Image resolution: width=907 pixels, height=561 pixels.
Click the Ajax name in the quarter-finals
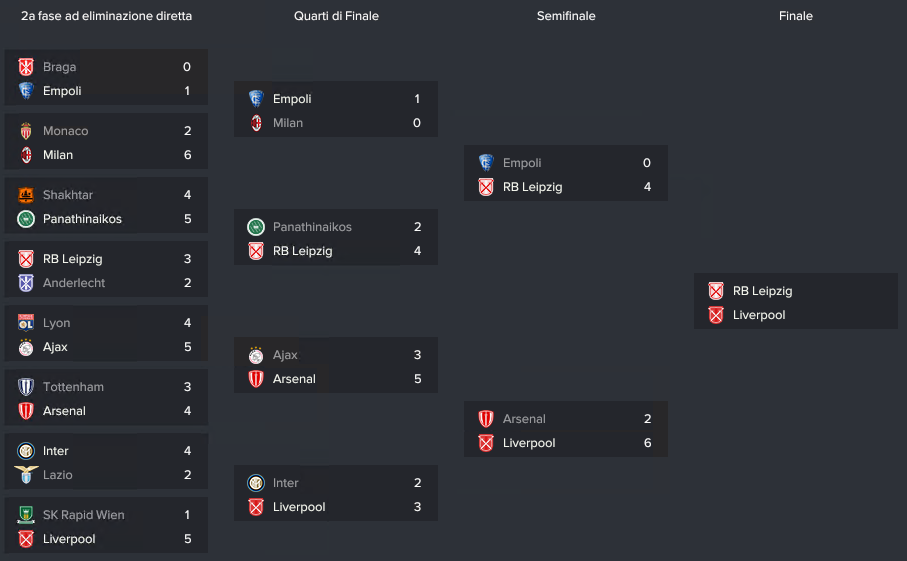point(285,355)
